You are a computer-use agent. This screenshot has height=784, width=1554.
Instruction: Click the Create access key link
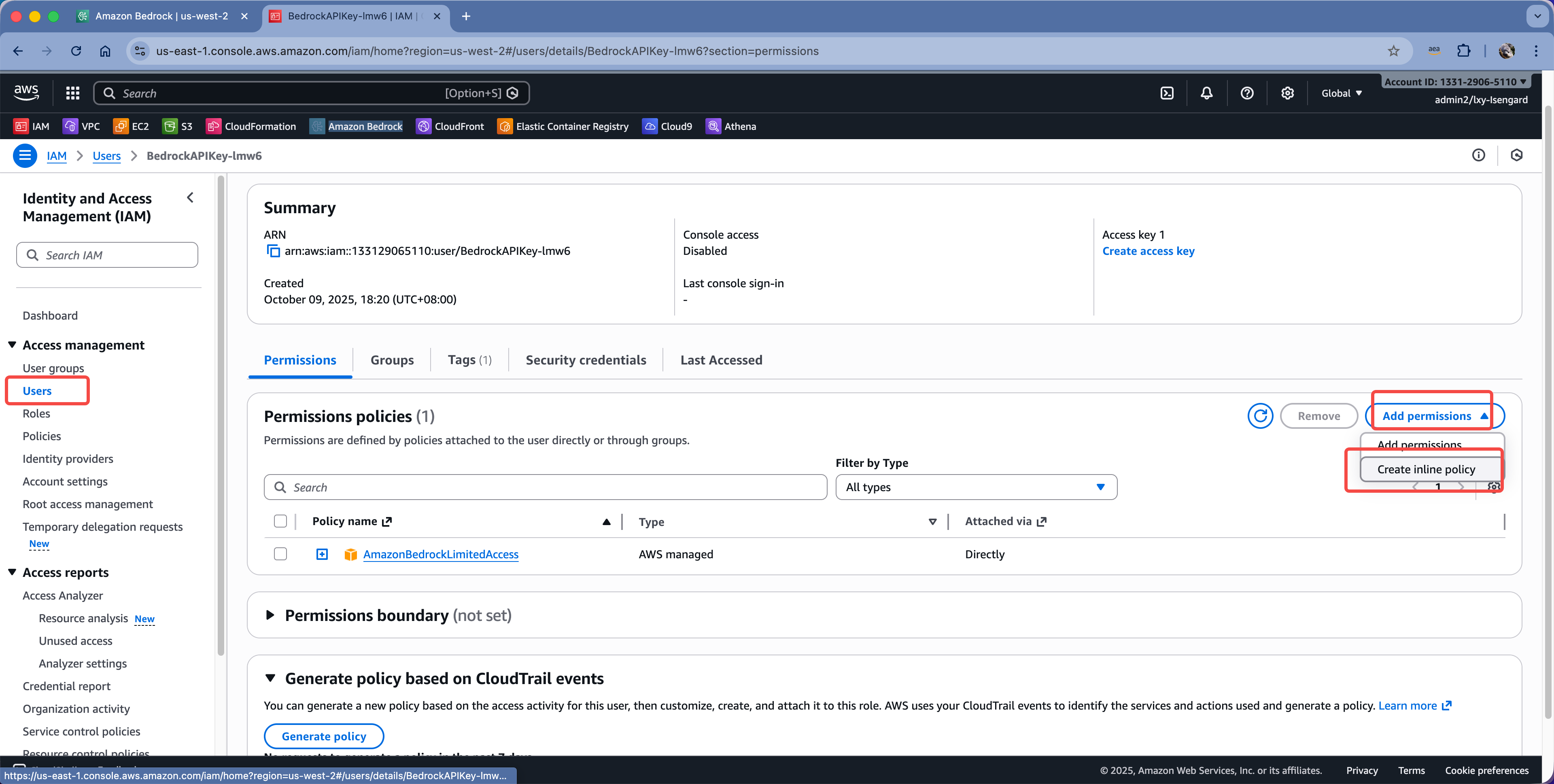coord(1148,251)
